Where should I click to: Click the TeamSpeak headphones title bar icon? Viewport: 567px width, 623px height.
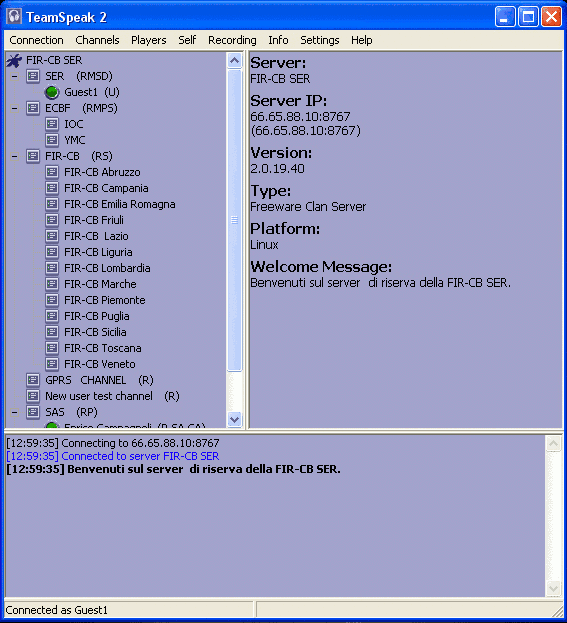pos(14,17)
